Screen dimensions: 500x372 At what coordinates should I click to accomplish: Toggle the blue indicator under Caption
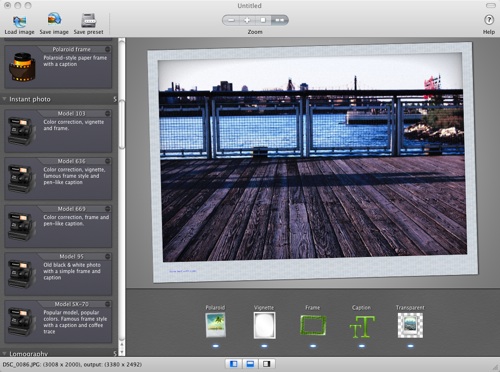click(x=362, y=346)
